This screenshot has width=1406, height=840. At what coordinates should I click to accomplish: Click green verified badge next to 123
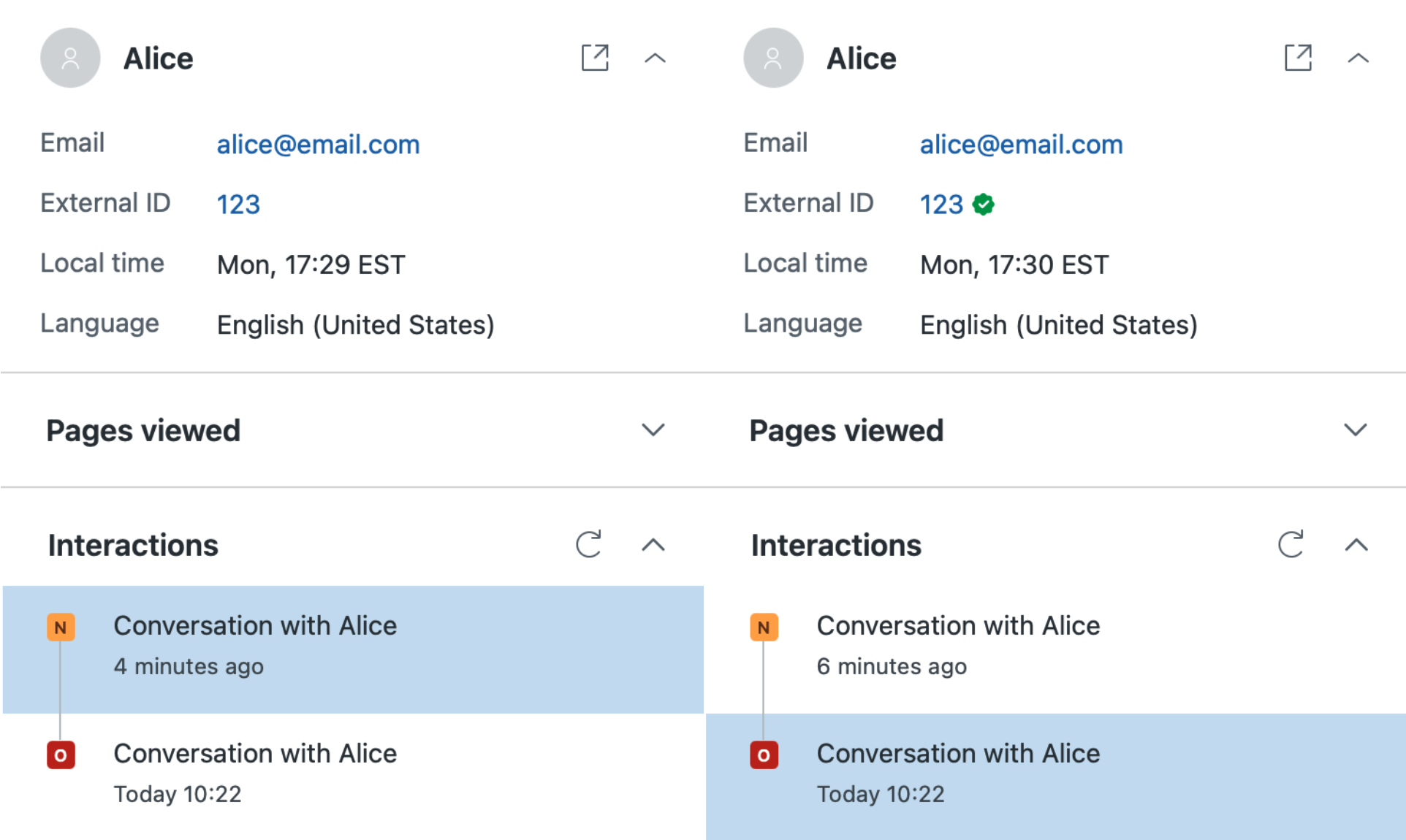pyautogui.click(x=984, y=204)
